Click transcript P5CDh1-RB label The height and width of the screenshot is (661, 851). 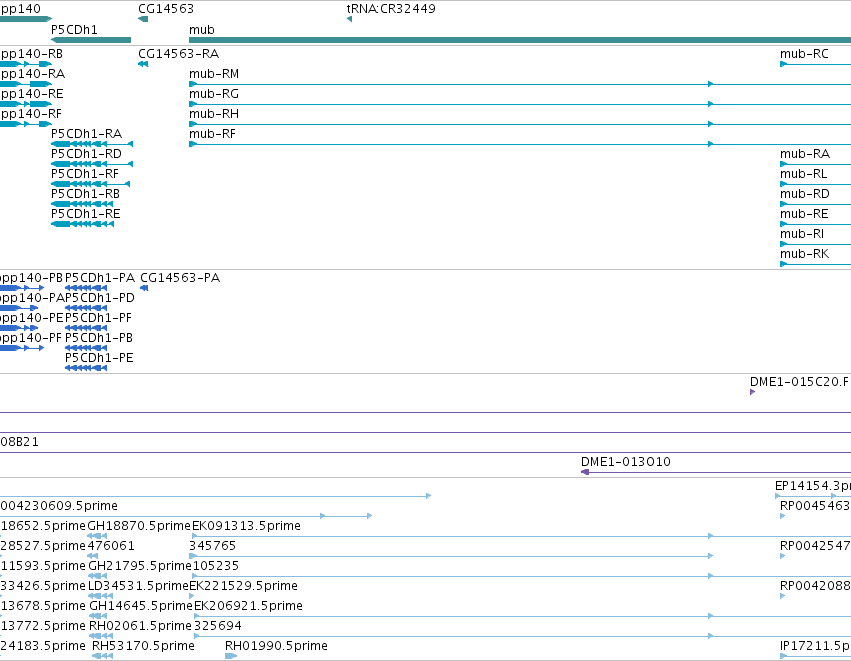pyautogui.click(x=86, y=194)
